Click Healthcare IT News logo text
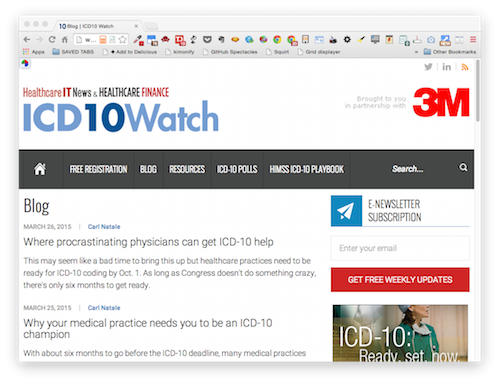 [x=57, y=92]
